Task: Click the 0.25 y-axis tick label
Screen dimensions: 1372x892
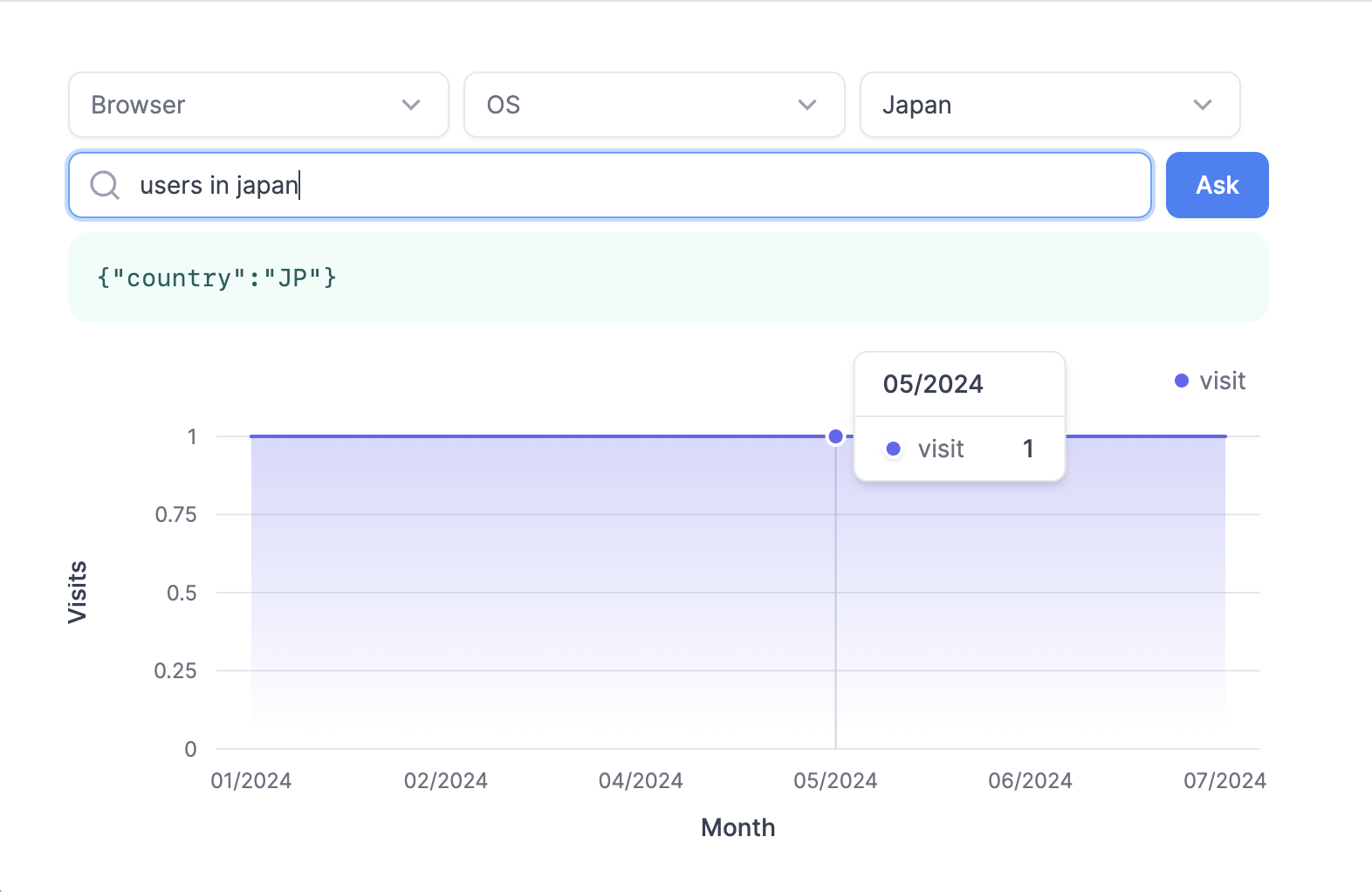Action: point(175,670)
